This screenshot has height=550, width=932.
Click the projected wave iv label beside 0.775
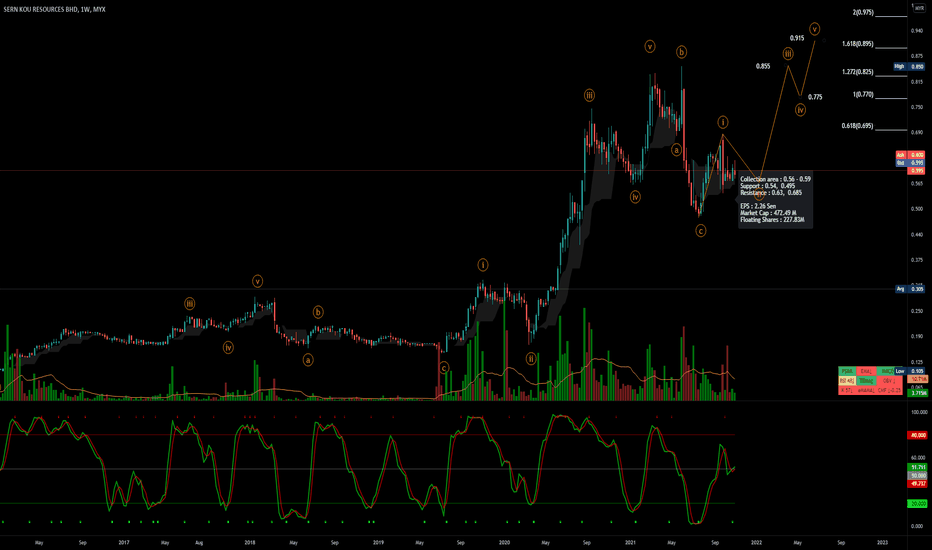click(x=801, y=110)
